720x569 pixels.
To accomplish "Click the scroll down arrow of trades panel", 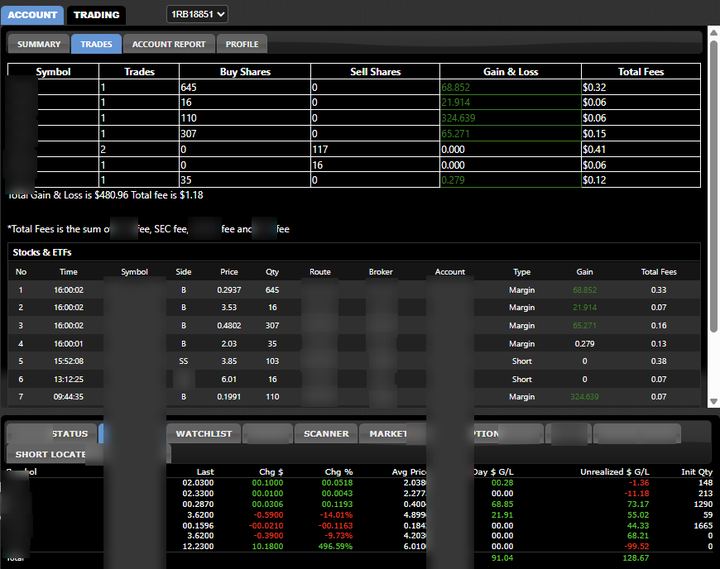I will 713,401.
